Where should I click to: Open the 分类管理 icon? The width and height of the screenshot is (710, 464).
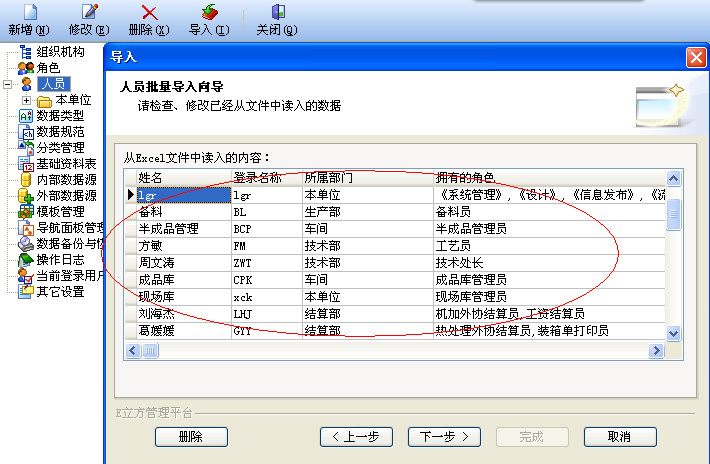[26, 148]
